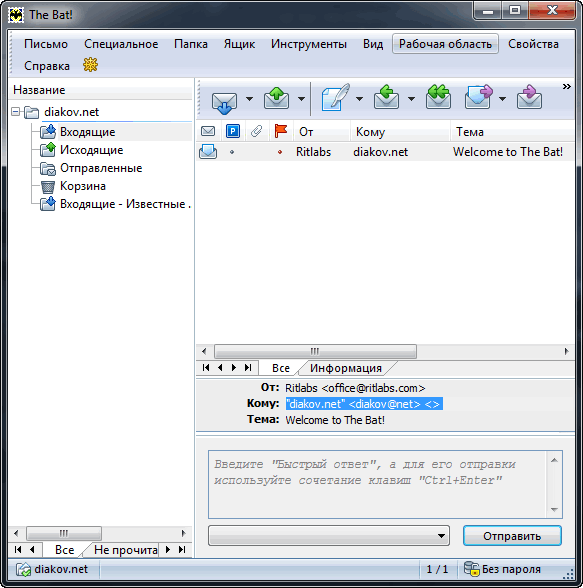Sort by the envelope status column
Viewport: 583px width, 588px height.
pyautogui.click(x=208, y=131)
